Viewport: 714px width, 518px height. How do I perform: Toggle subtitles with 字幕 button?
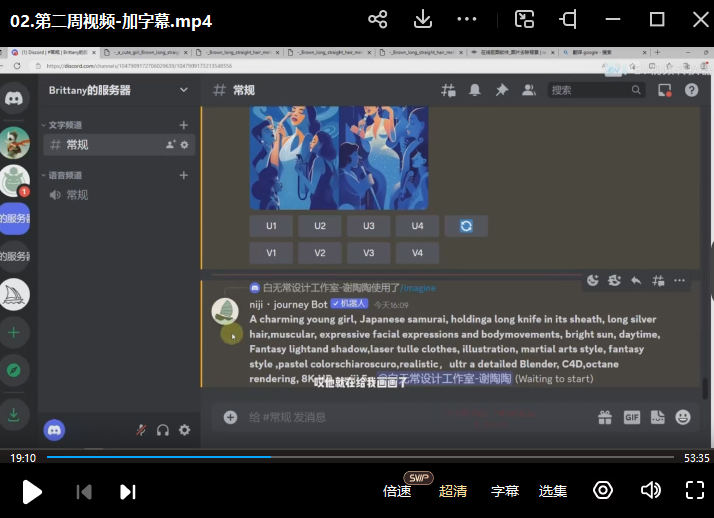(x=505, y=491)
